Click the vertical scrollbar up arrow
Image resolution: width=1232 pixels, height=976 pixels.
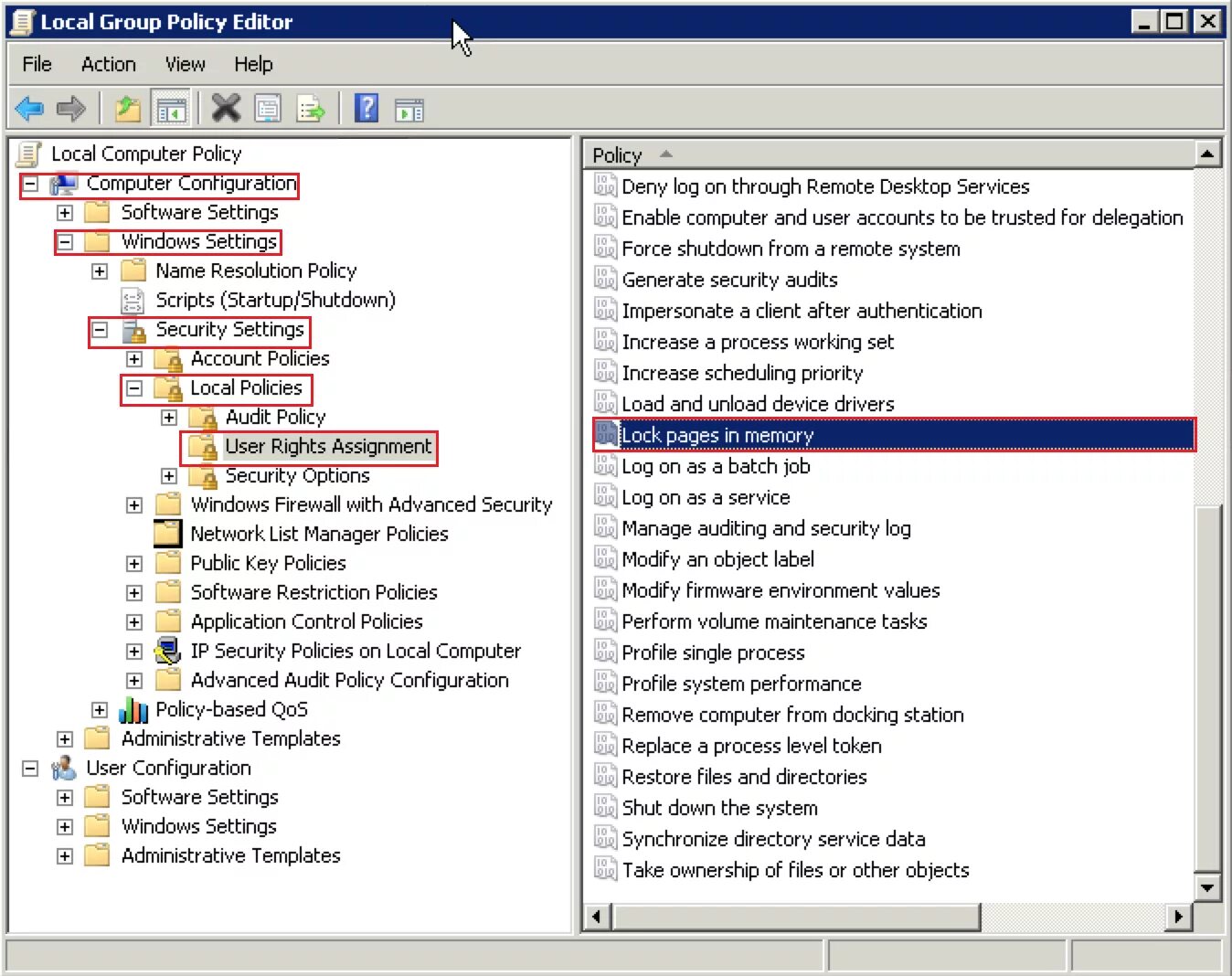[1207, 154]
